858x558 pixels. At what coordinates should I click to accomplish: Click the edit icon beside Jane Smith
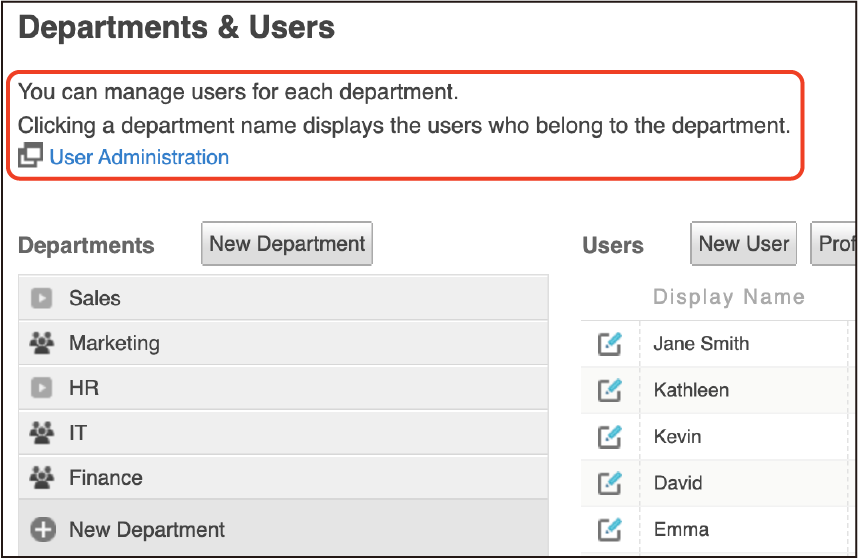(610, 344)
